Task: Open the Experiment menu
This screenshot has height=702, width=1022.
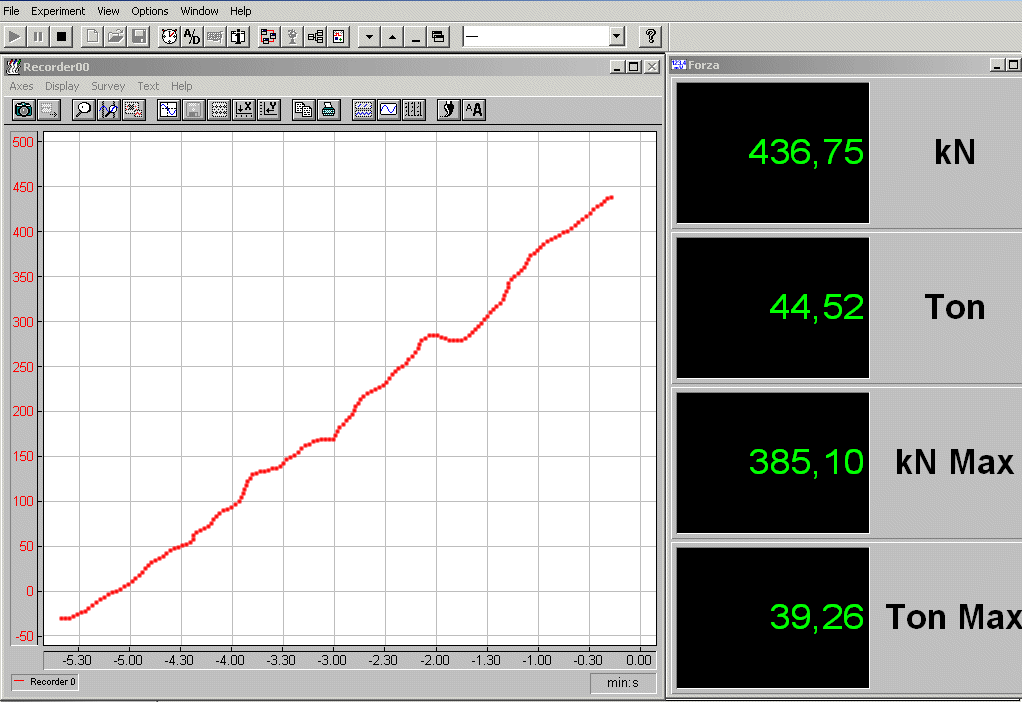Action: [58, 11]
